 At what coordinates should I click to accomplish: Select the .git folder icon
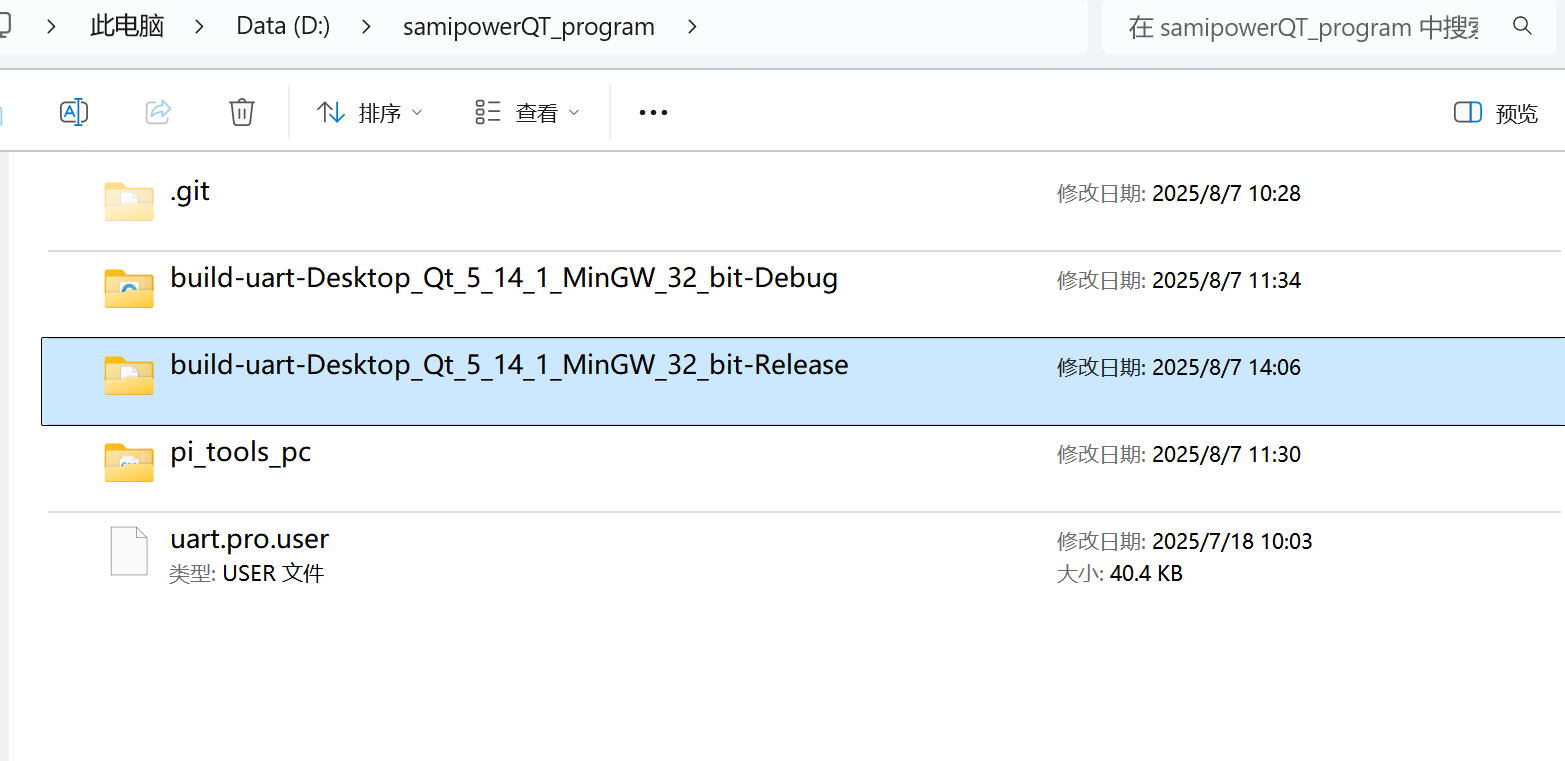coord(129,201)
